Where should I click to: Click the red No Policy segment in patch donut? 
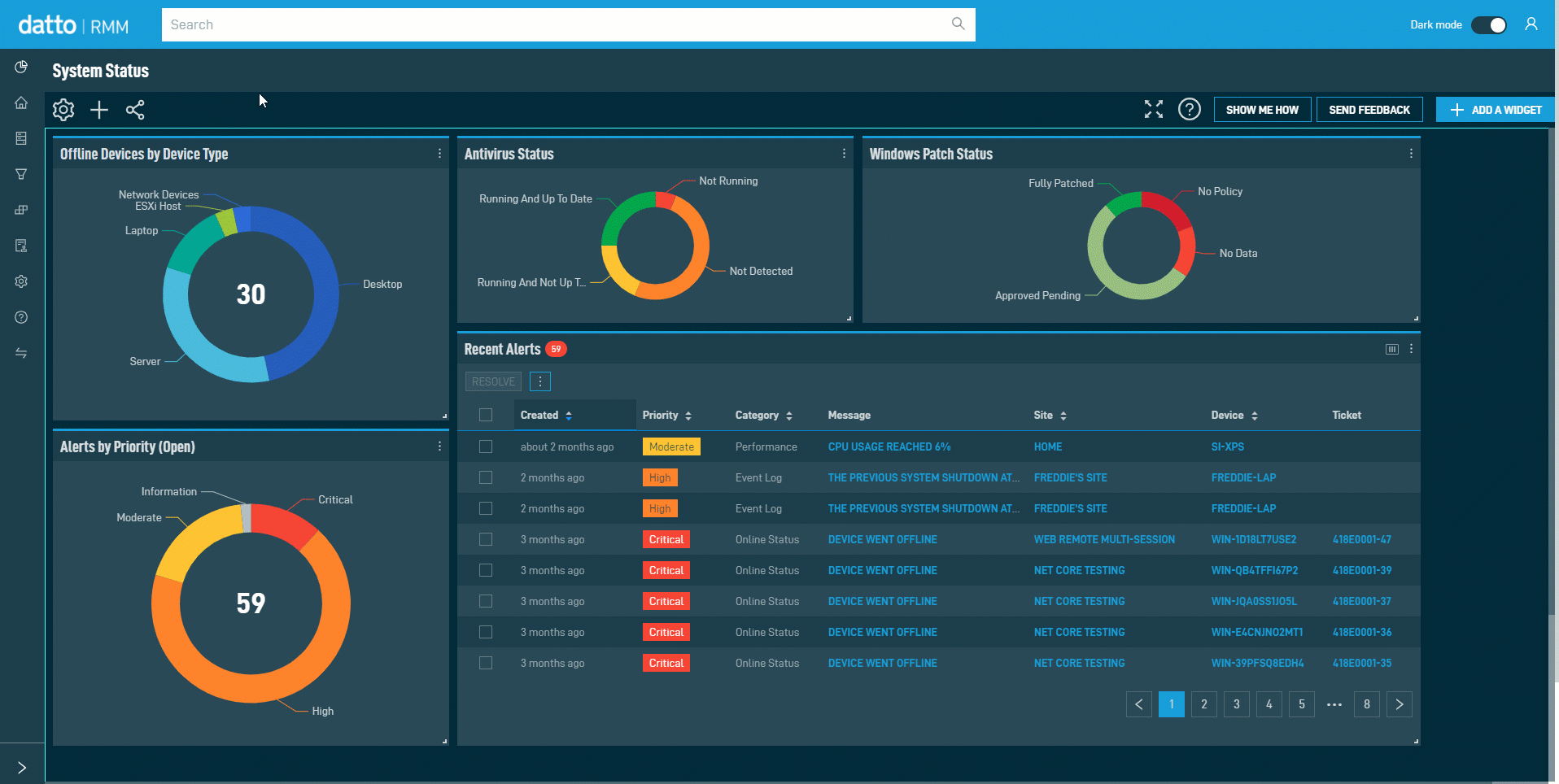[1169, 208]
